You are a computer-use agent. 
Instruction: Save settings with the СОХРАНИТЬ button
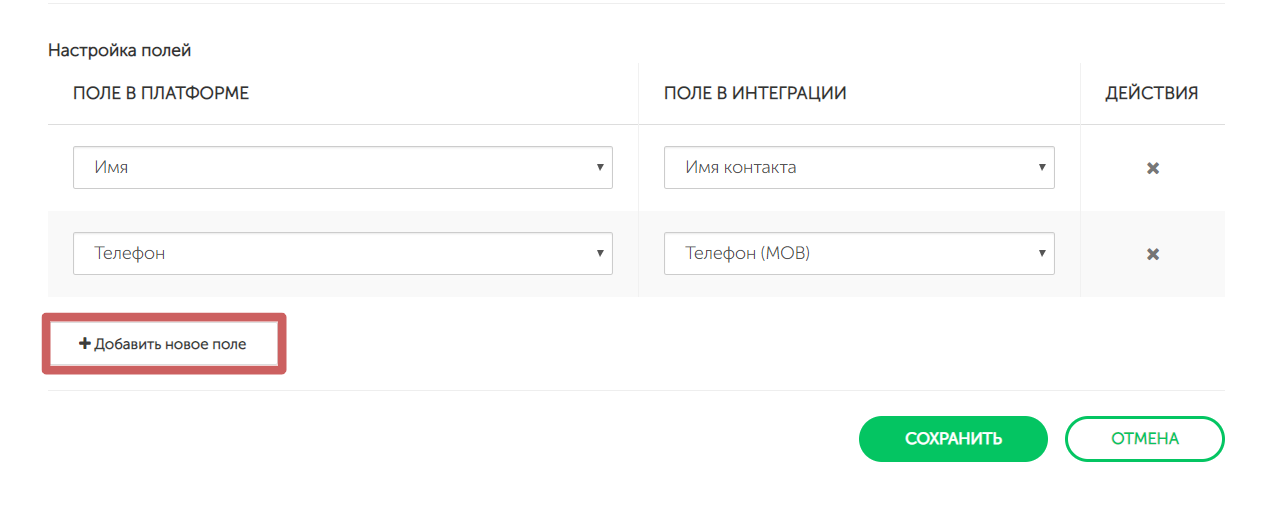(953, 439)
